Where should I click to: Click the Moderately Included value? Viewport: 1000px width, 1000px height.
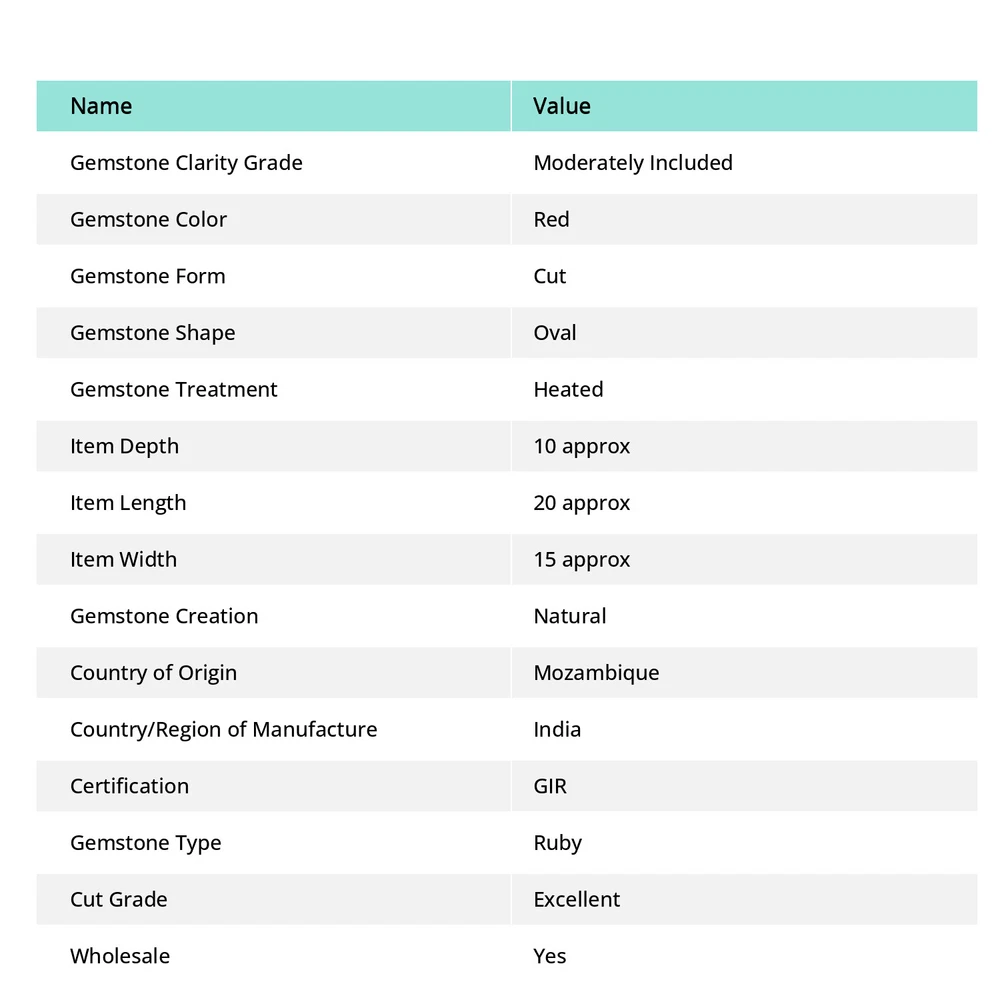[x=633, y=163]
